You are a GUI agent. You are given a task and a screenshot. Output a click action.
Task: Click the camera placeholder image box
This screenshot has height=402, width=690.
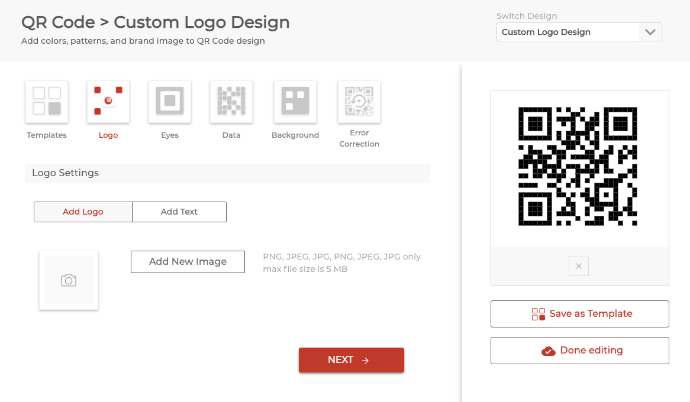pyautogui.click(x=69, y=281)
